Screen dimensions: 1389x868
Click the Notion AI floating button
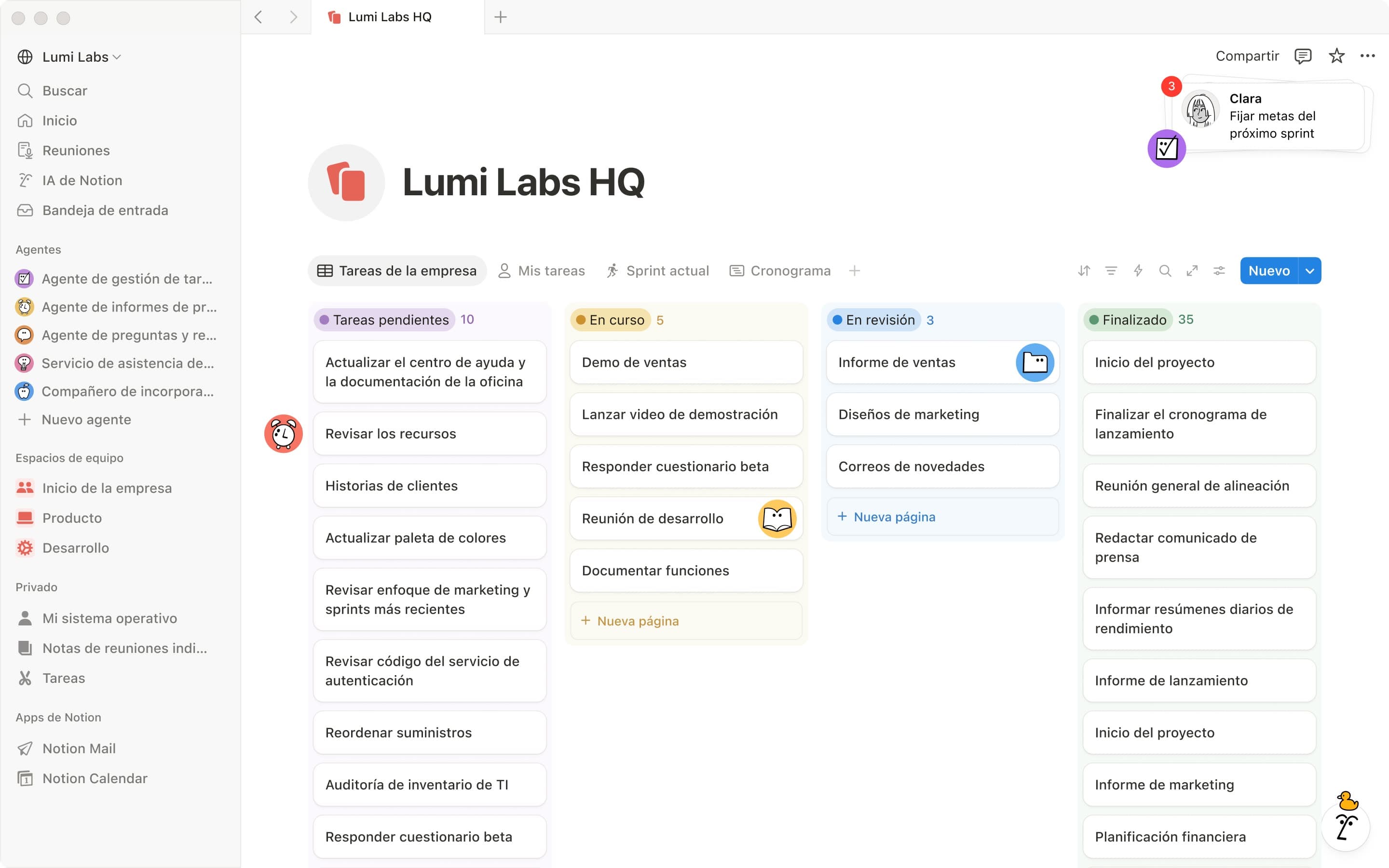click(1346, 827)
